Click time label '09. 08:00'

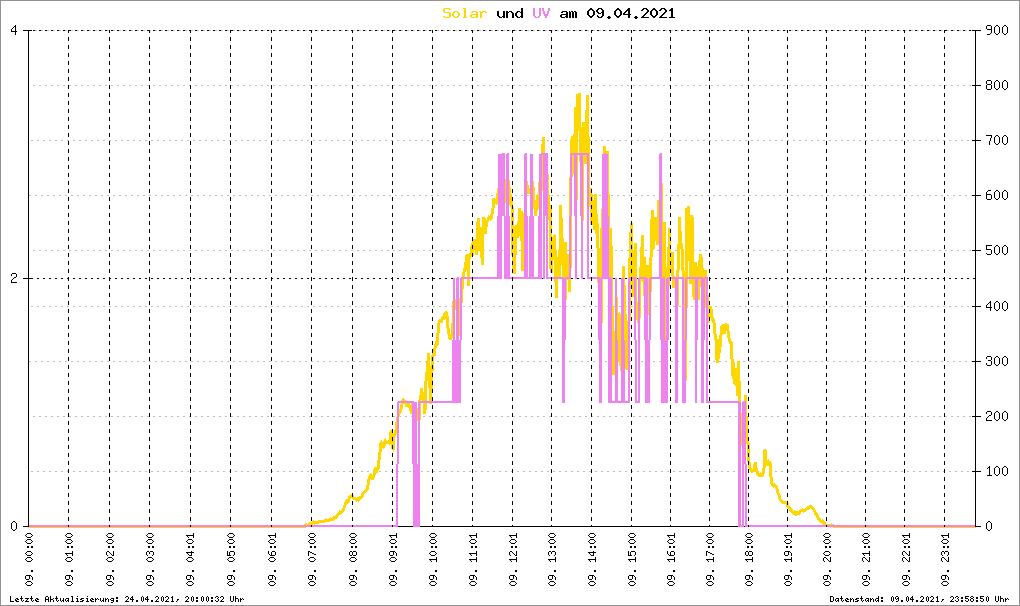coord(353,559)
